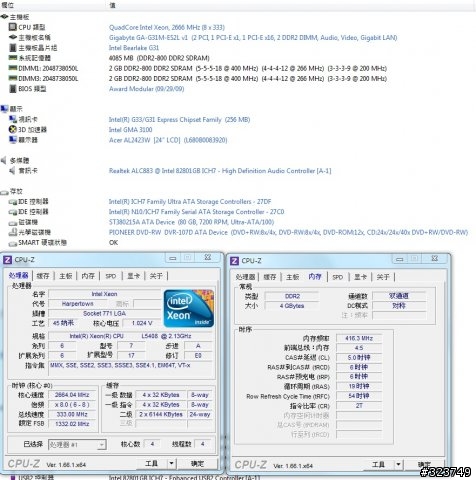
Task: Click 确定 button in CPU-Z processor window
Action: pos(197,463)
